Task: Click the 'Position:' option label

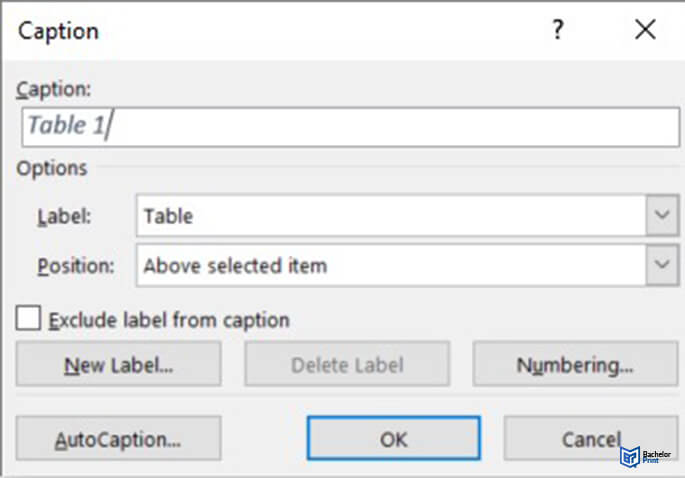Action: pyautogui.click(x=76, y=266)
